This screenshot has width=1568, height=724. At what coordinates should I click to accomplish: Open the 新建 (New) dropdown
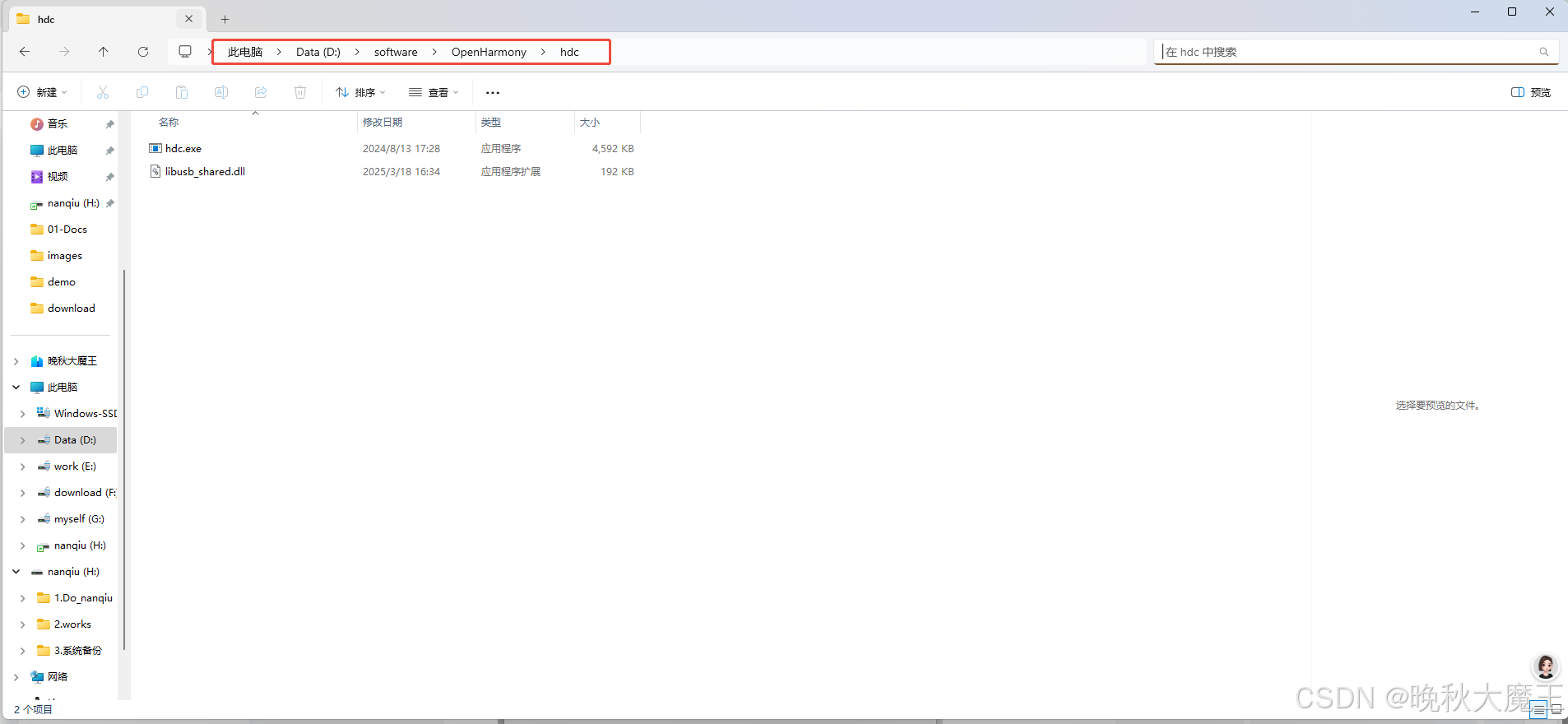(x=43, y=92)
